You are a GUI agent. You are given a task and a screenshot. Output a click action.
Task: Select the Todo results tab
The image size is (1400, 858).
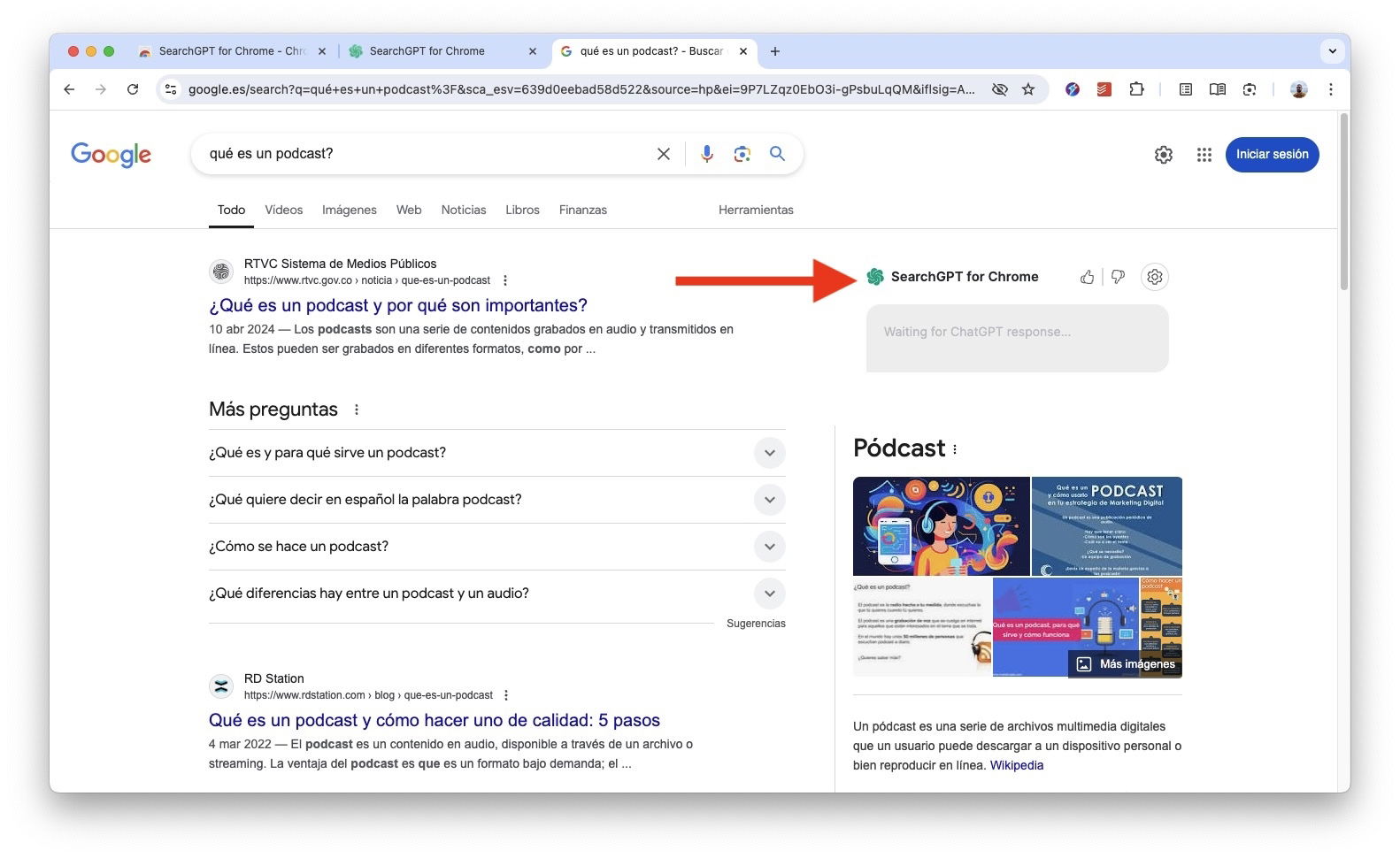[231, 210]
